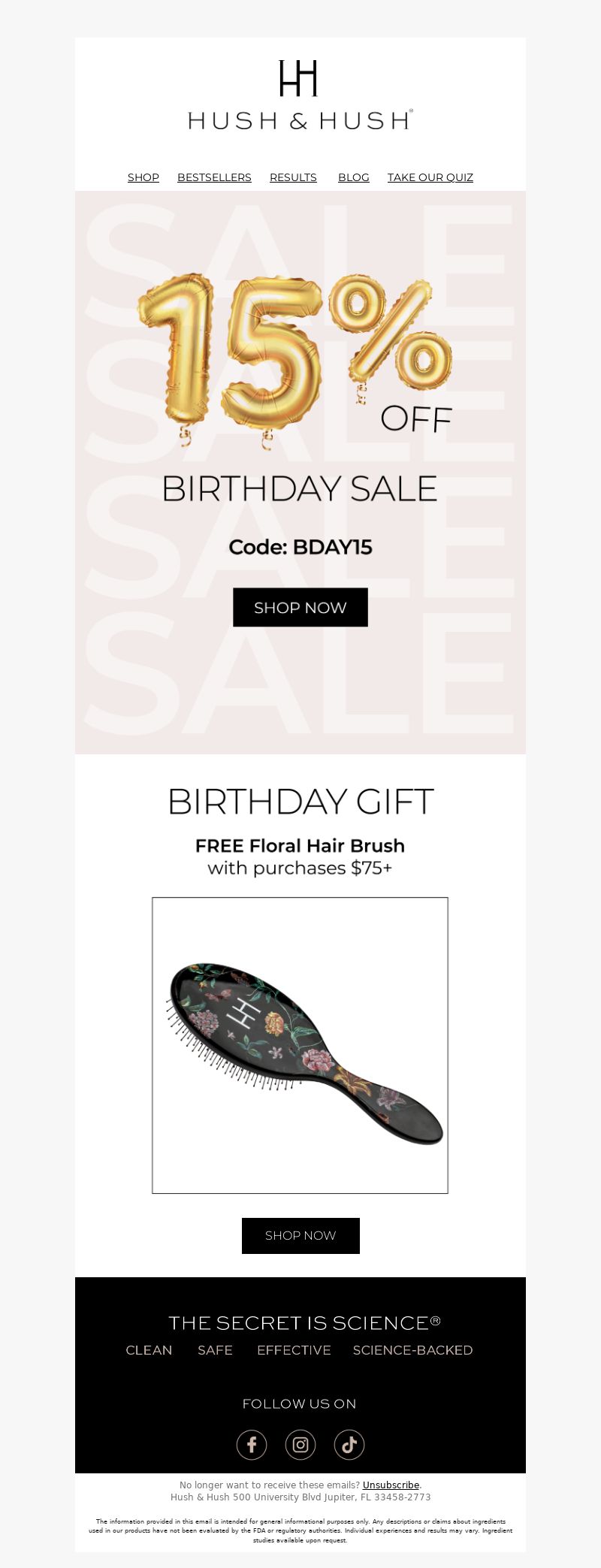Click THE SECRET IS SCIENCE tagline
Screen dimensions: 601x1568
coord(304,1322)
